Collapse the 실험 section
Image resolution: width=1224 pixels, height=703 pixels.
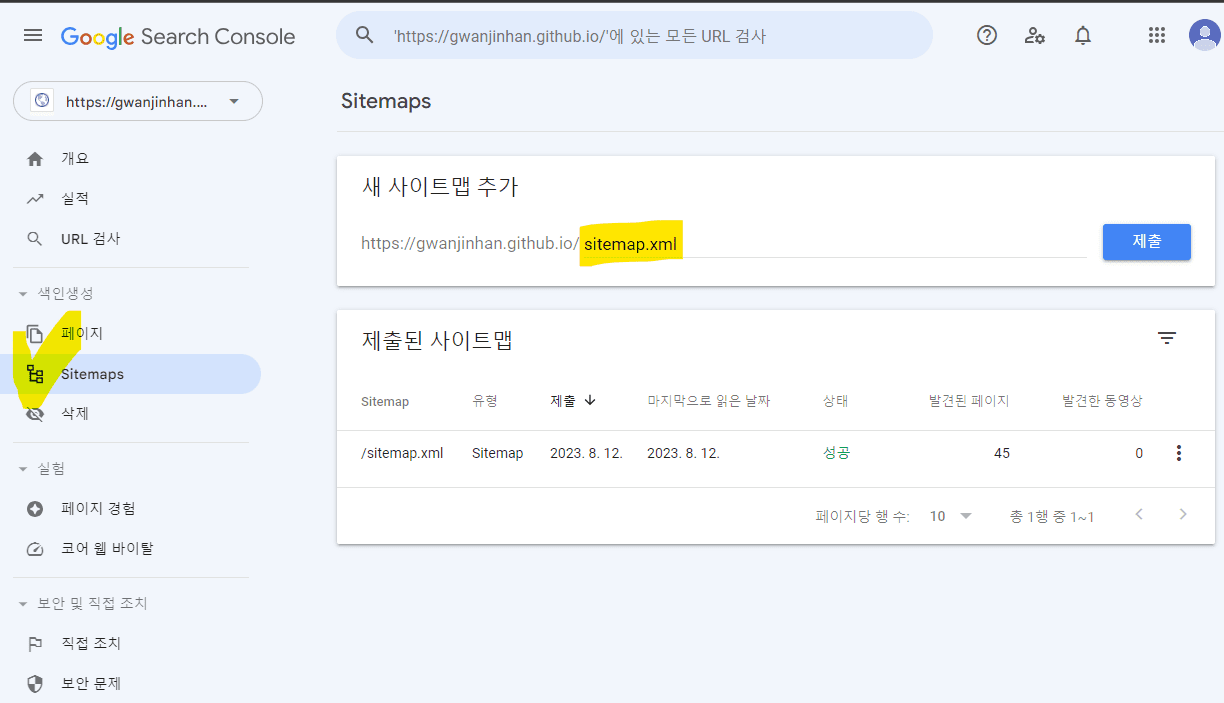tap(23, 469)
